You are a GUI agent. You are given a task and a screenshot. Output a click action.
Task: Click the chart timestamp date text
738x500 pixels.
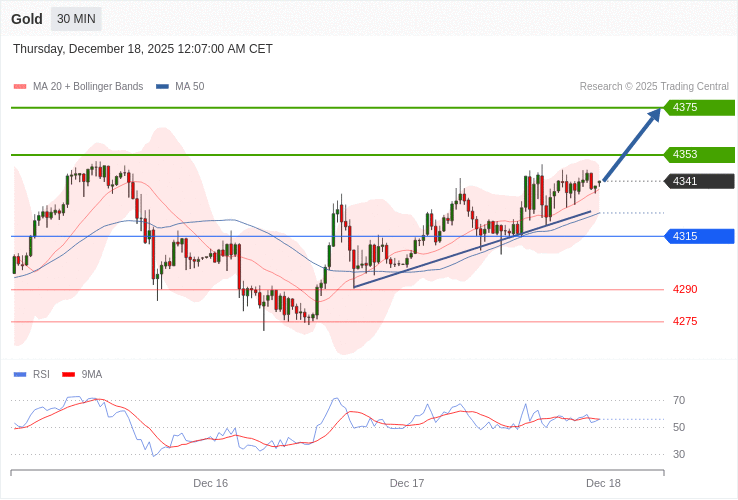(x=143, y=49)
